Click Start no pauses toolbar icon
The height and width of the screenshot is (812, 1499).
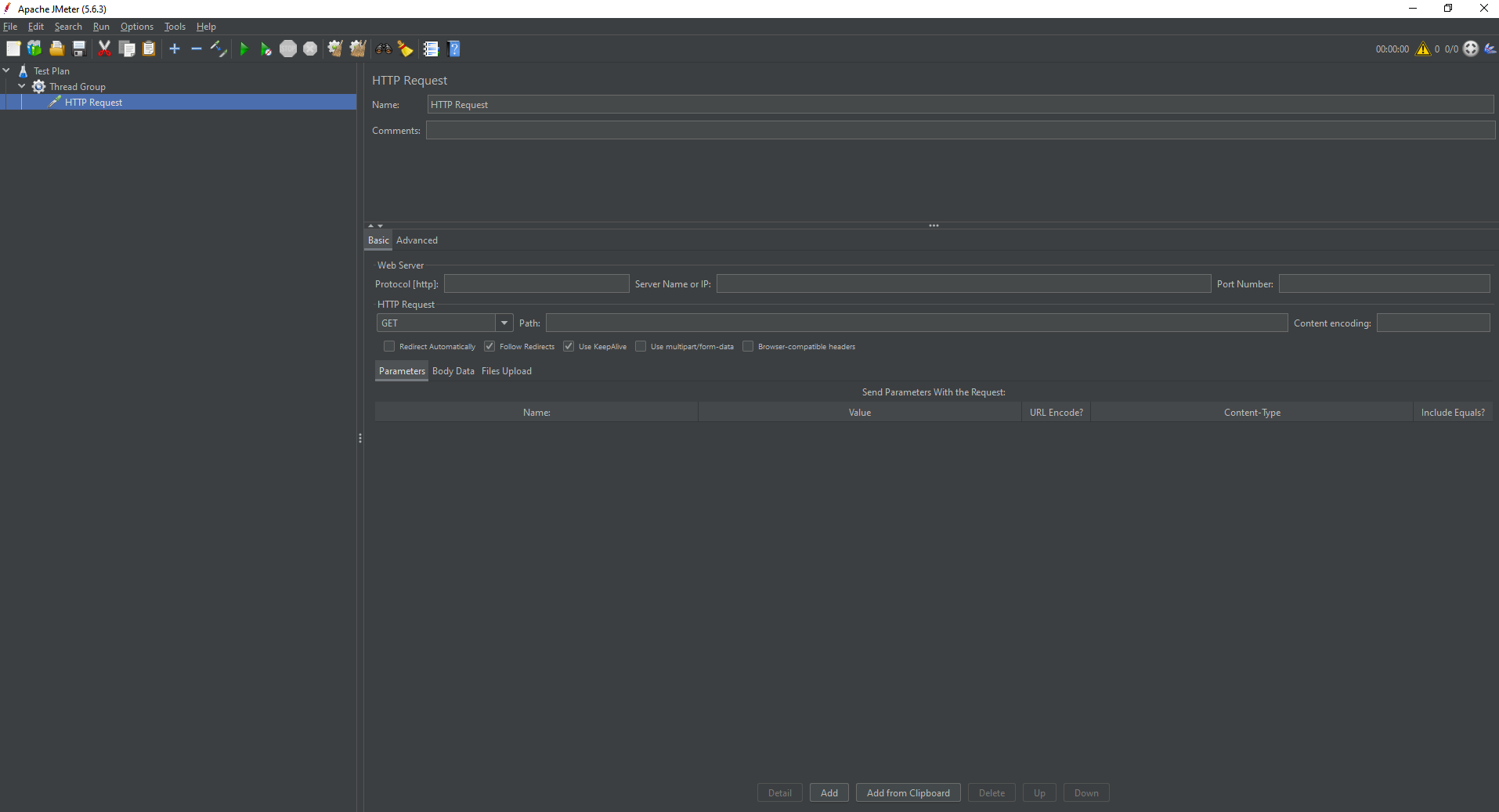point(265,49)
